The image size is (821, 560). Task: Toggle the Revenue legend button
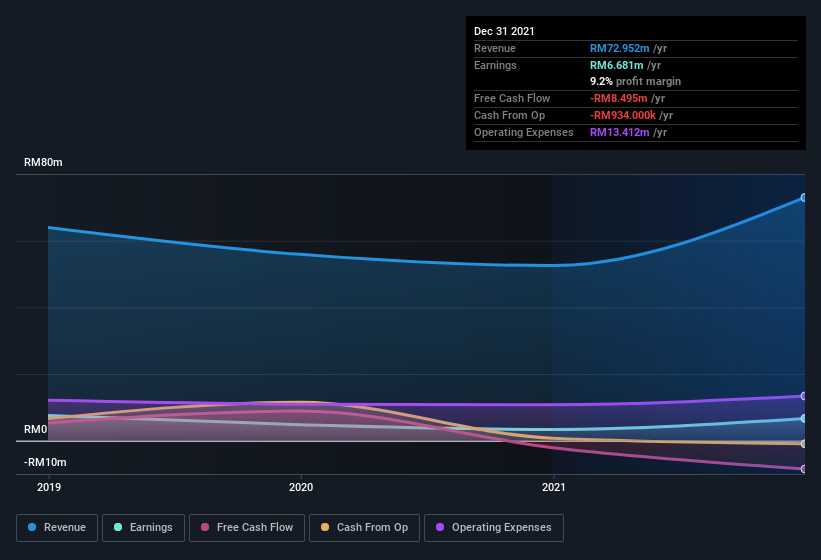(x=57, y=528)
